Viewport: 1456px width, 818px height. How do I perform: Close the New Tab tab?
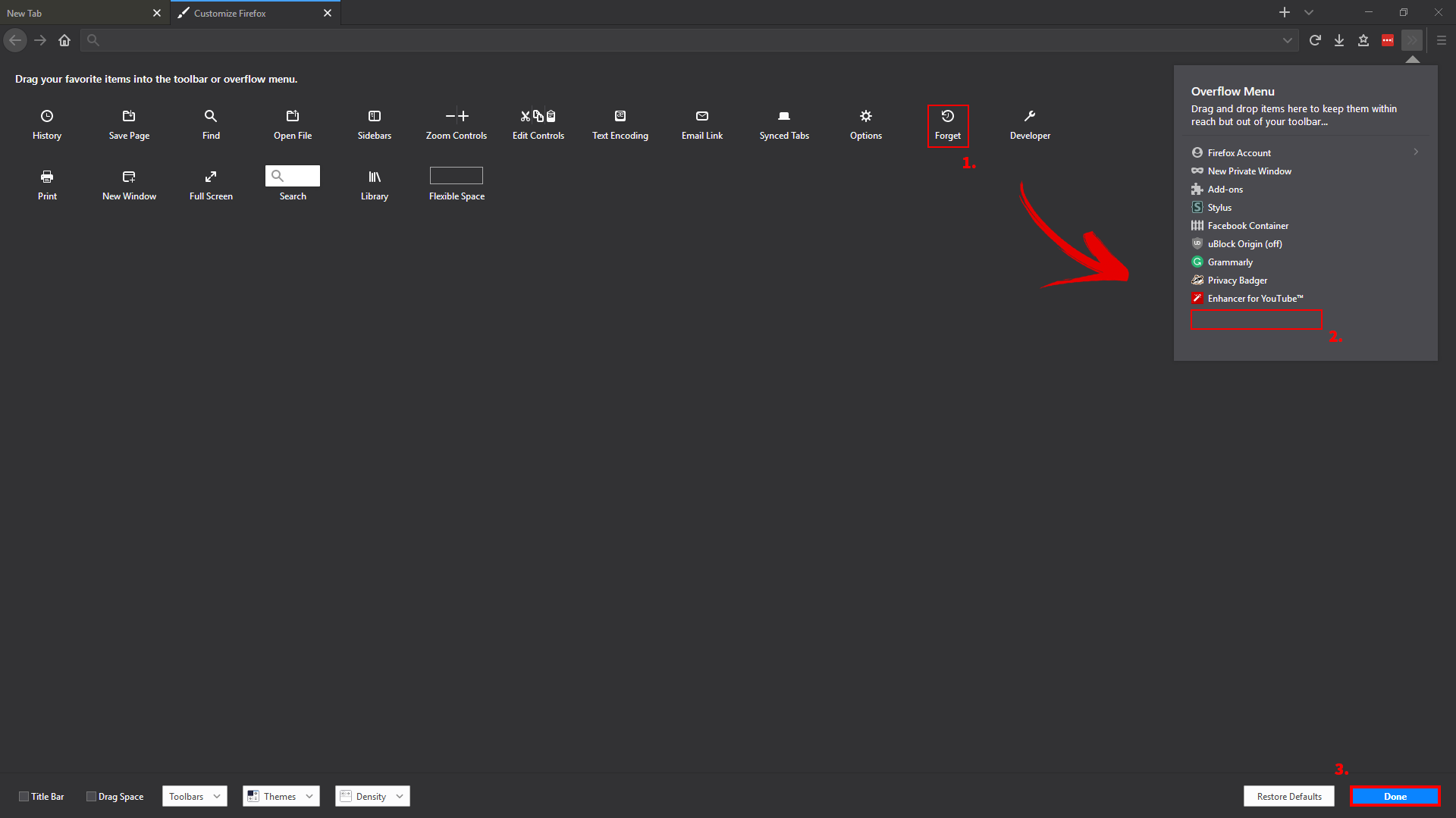(157, 13)
